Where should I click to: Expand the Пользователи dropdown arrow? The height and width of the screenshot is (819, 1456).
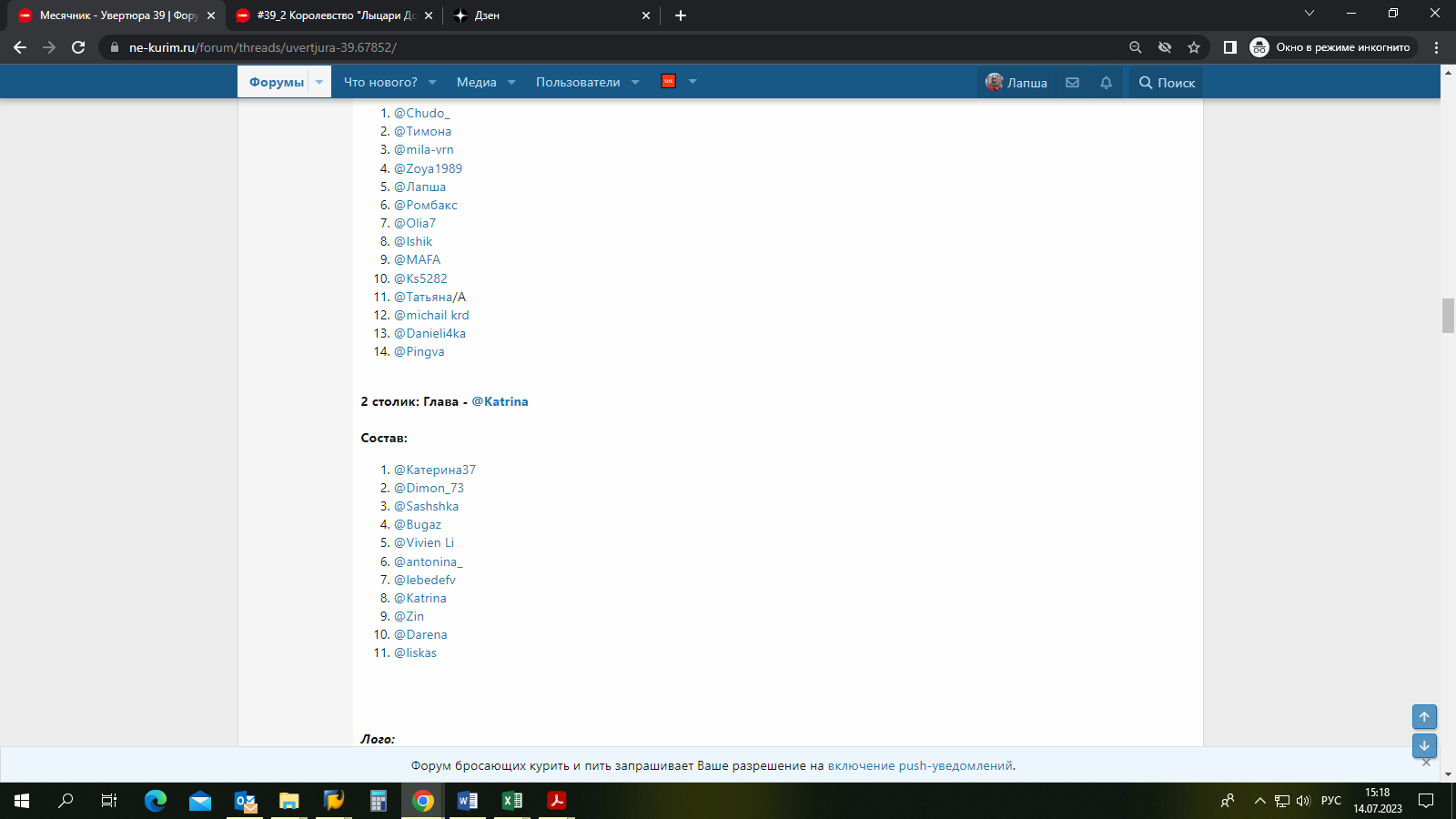[x=635, y=82]
